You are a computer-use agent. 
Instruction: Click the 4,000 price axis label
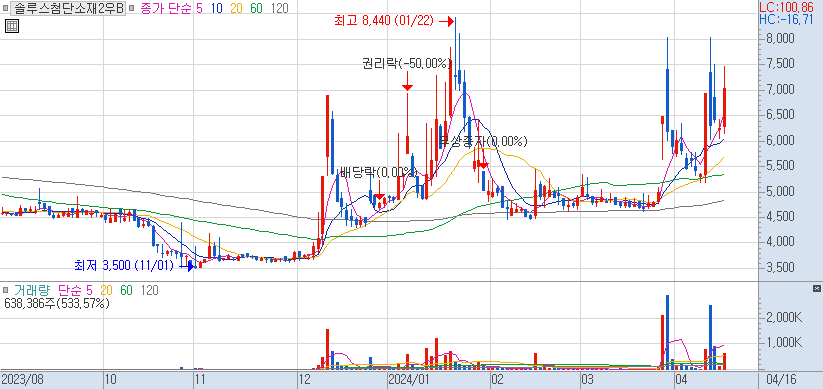(x=779, y=242)
